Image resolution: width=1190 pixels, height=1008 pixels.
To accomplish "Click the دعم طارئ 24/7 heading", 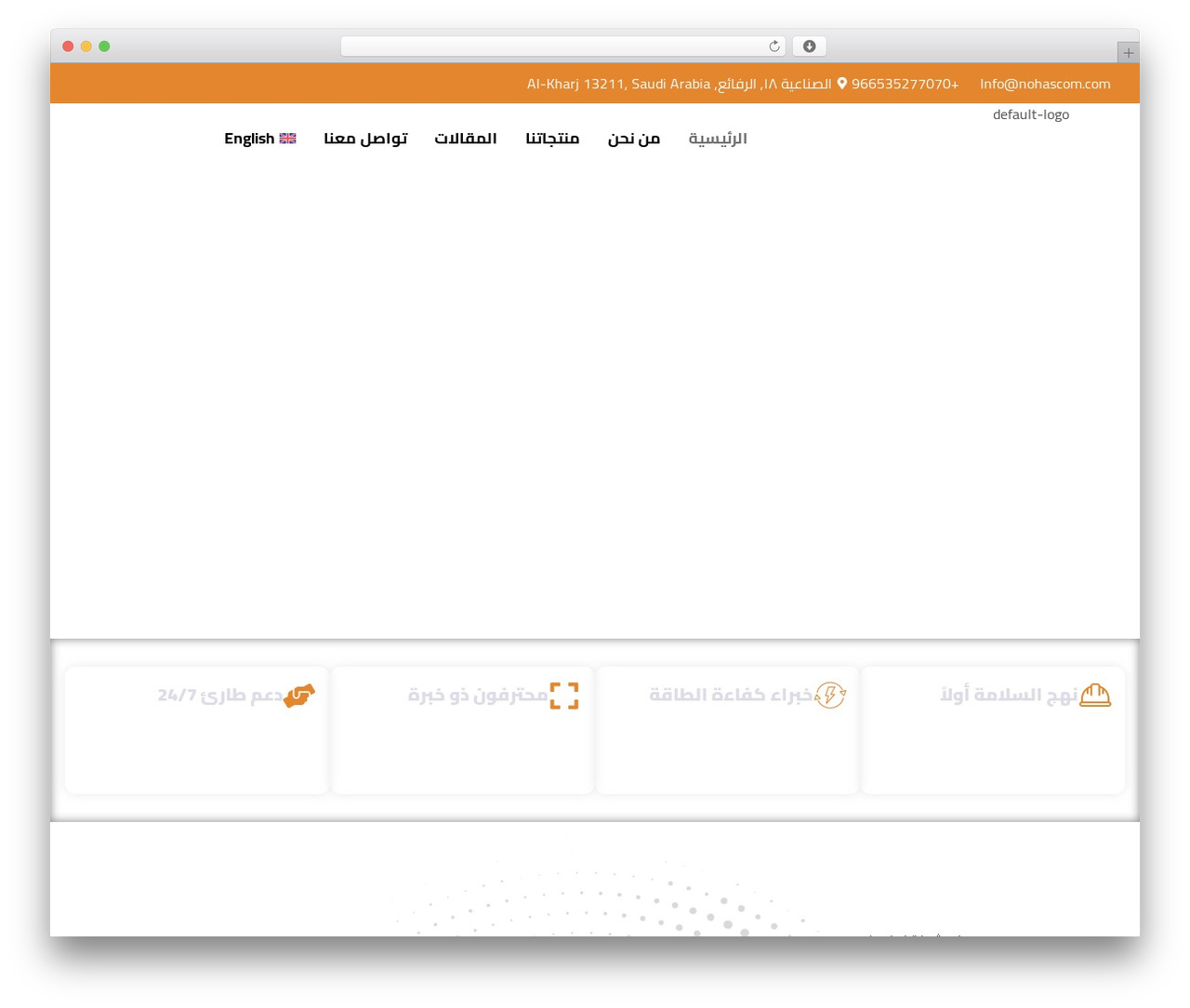I will [x=220, y=695].
